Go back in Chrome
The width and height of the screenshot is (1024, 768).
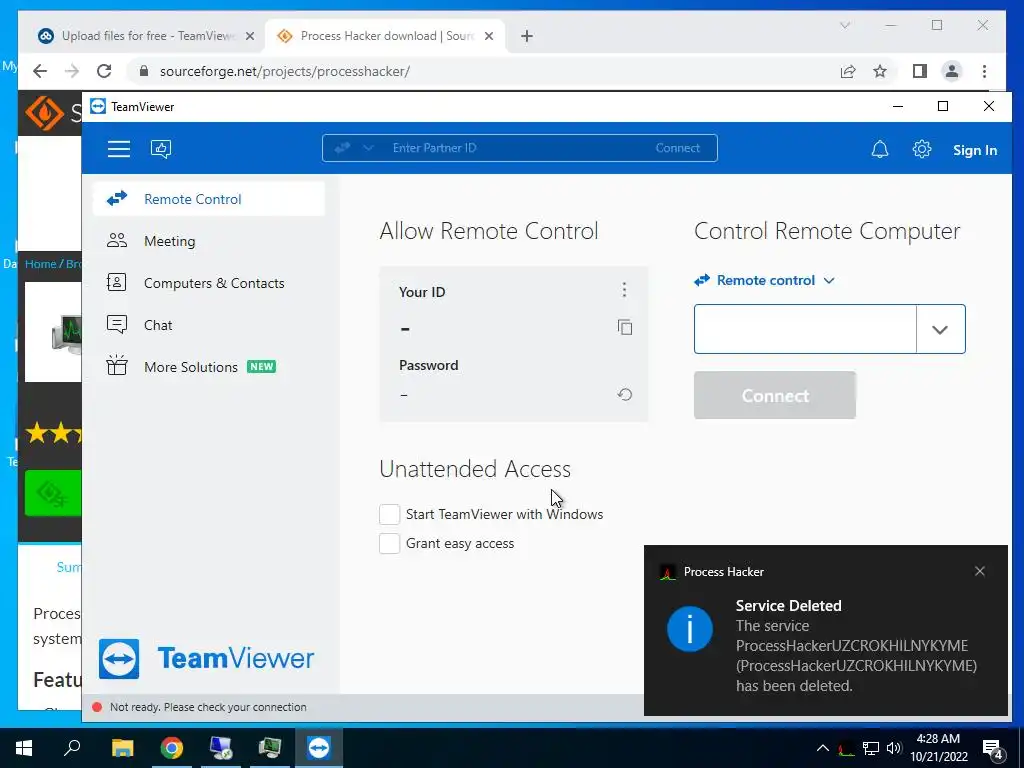click(x=40, y=71)
